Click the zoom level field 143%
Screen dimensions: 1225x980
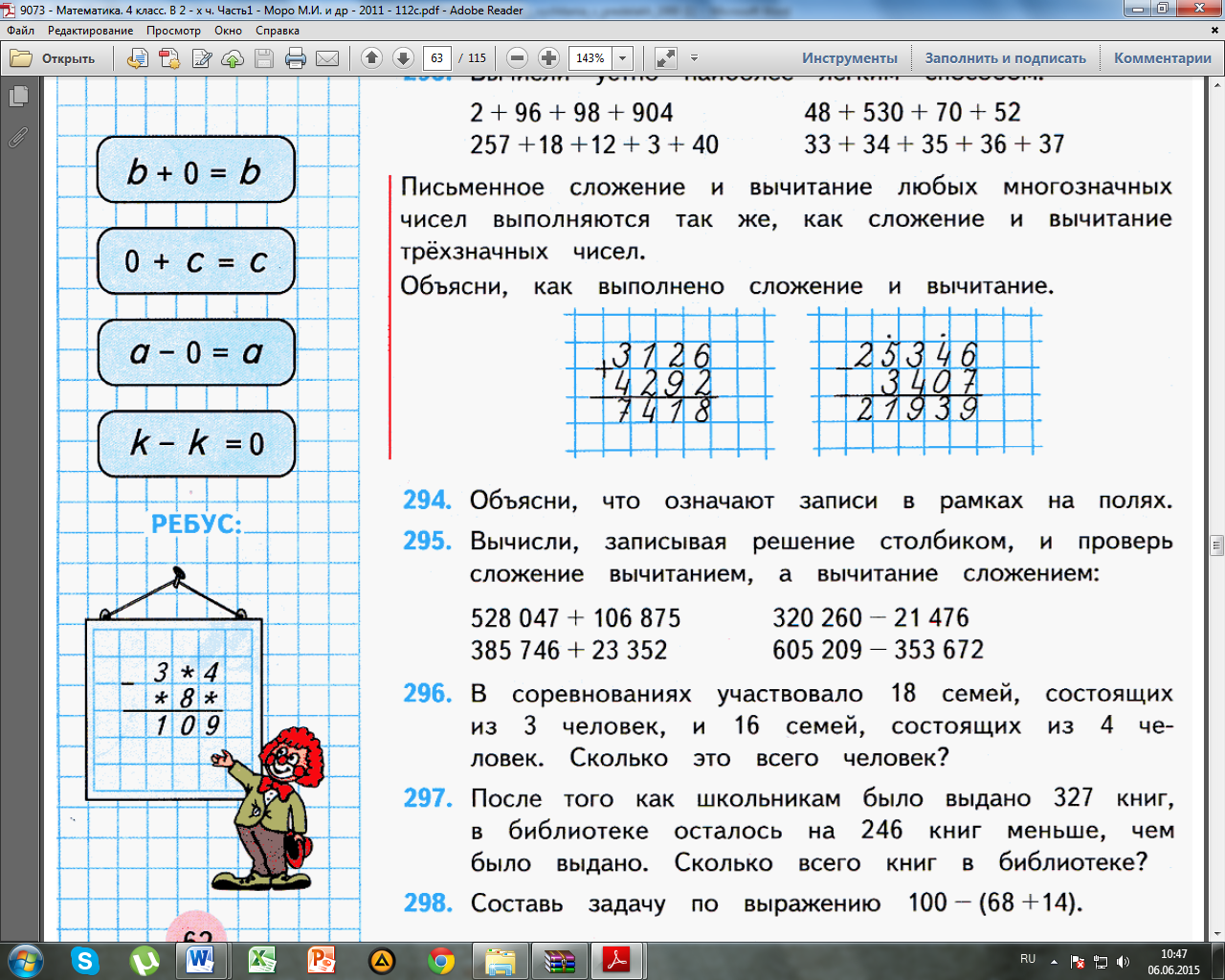[x=590, y=58]
